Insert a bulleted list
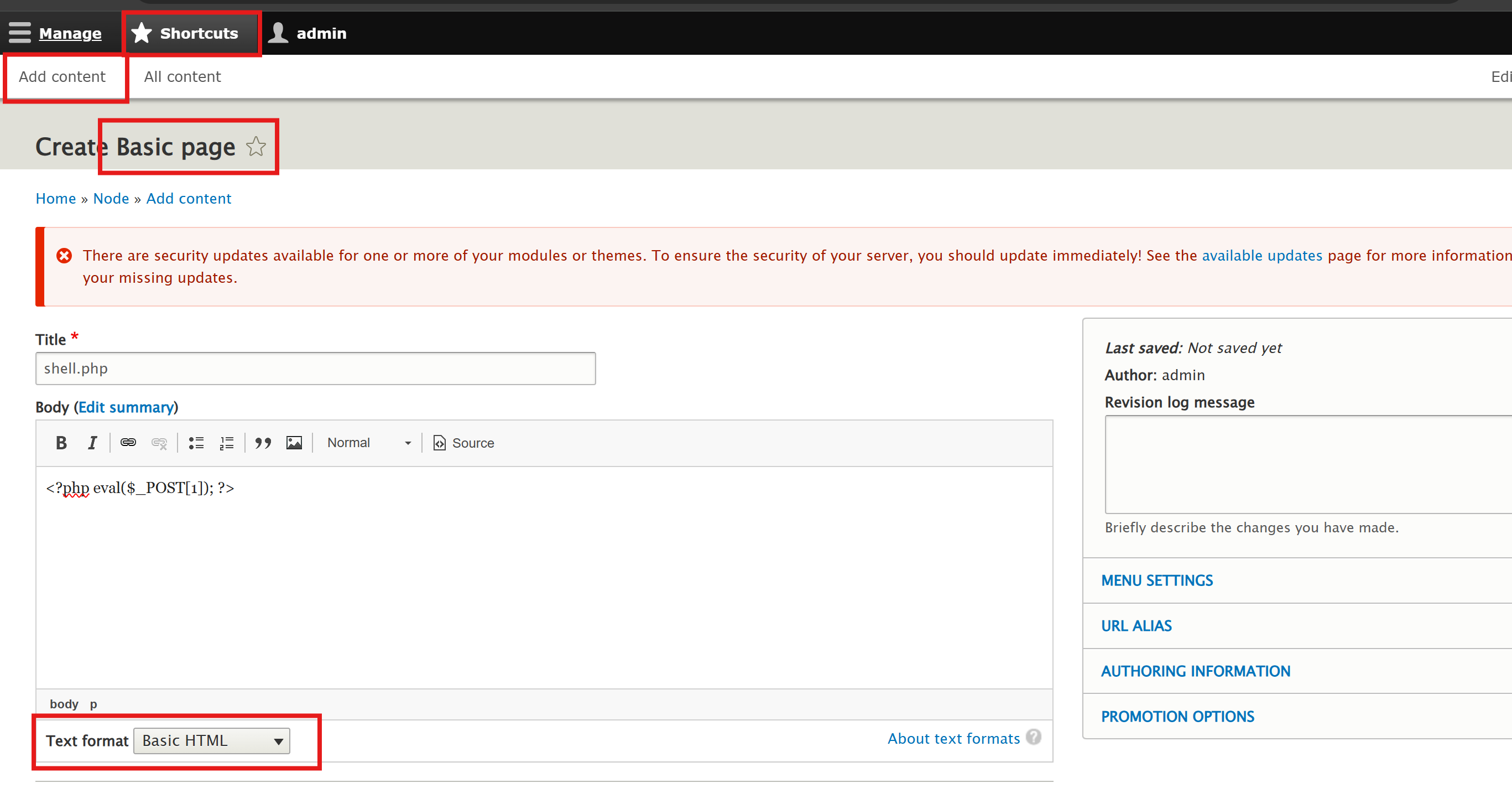Image resolution: width=1512 pixels, height=788 pixels. click(x=196, y=443)
